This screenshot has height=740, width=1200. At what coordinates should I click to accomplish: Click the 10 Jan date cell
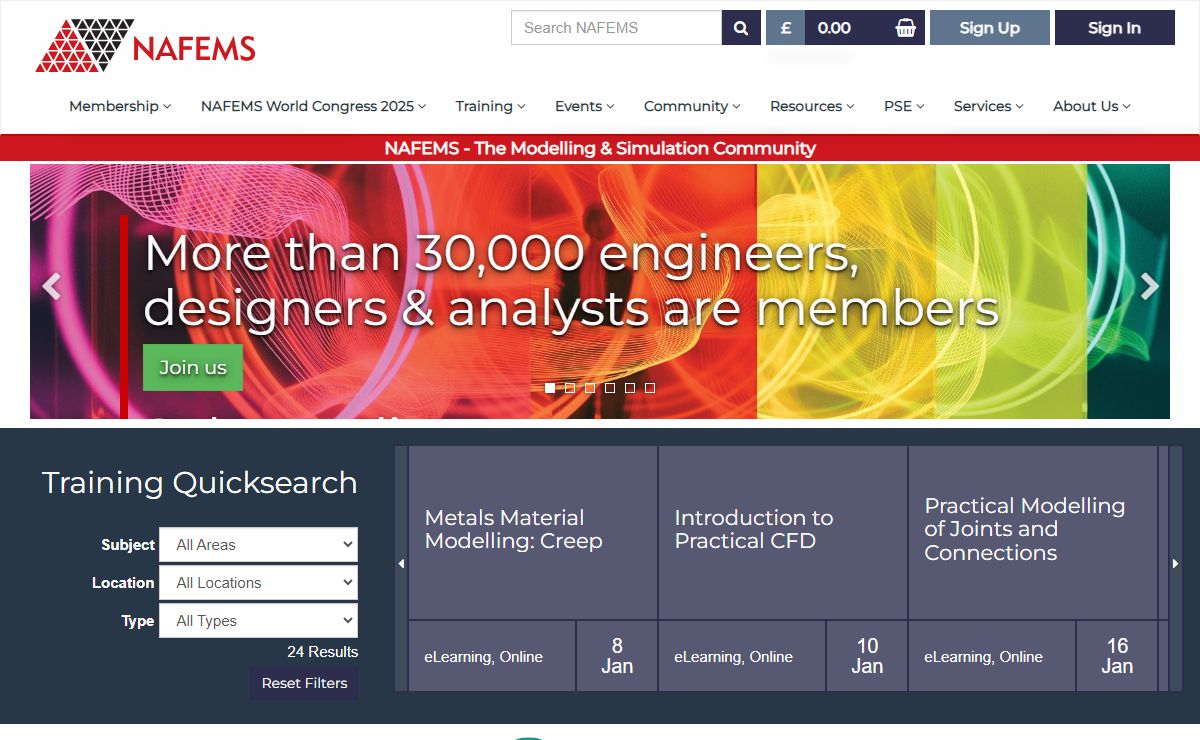click(867, 656)
